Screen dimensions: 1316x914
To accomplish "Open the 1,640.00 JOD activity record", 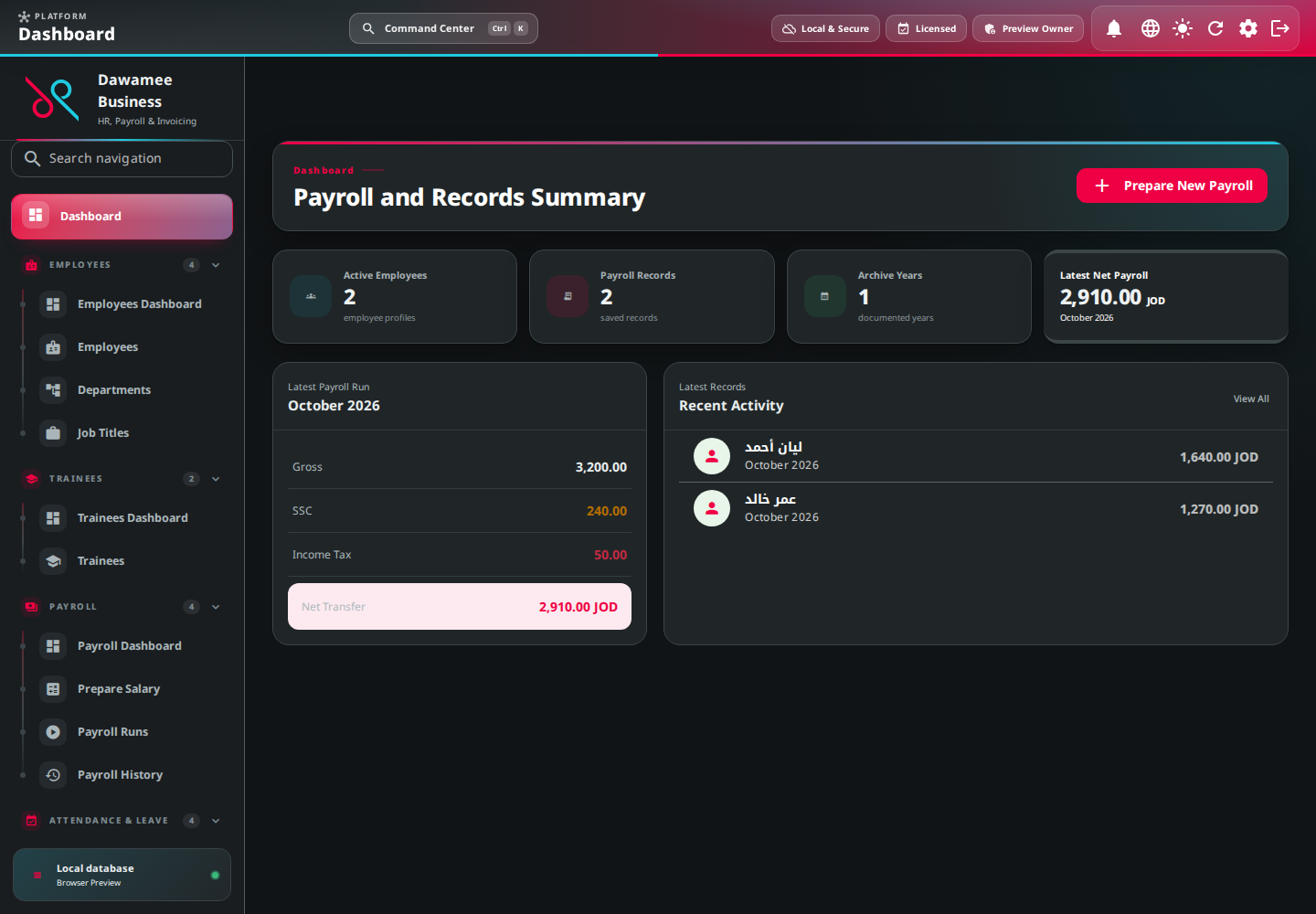I will (976, 457).
